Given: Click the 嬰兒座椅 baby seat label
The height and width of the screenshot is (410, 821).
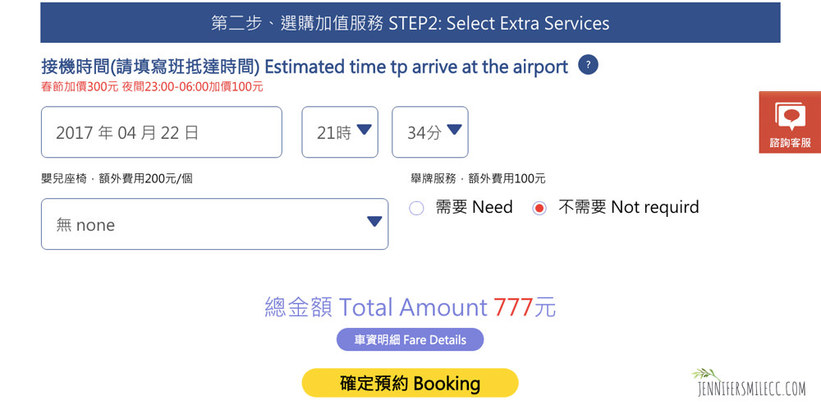Looking at the screenshot, I should (116, 178).
